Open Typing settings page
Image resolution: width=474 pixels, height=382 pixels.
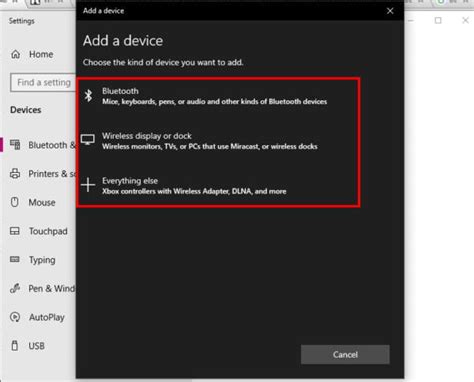click(38, 260)
